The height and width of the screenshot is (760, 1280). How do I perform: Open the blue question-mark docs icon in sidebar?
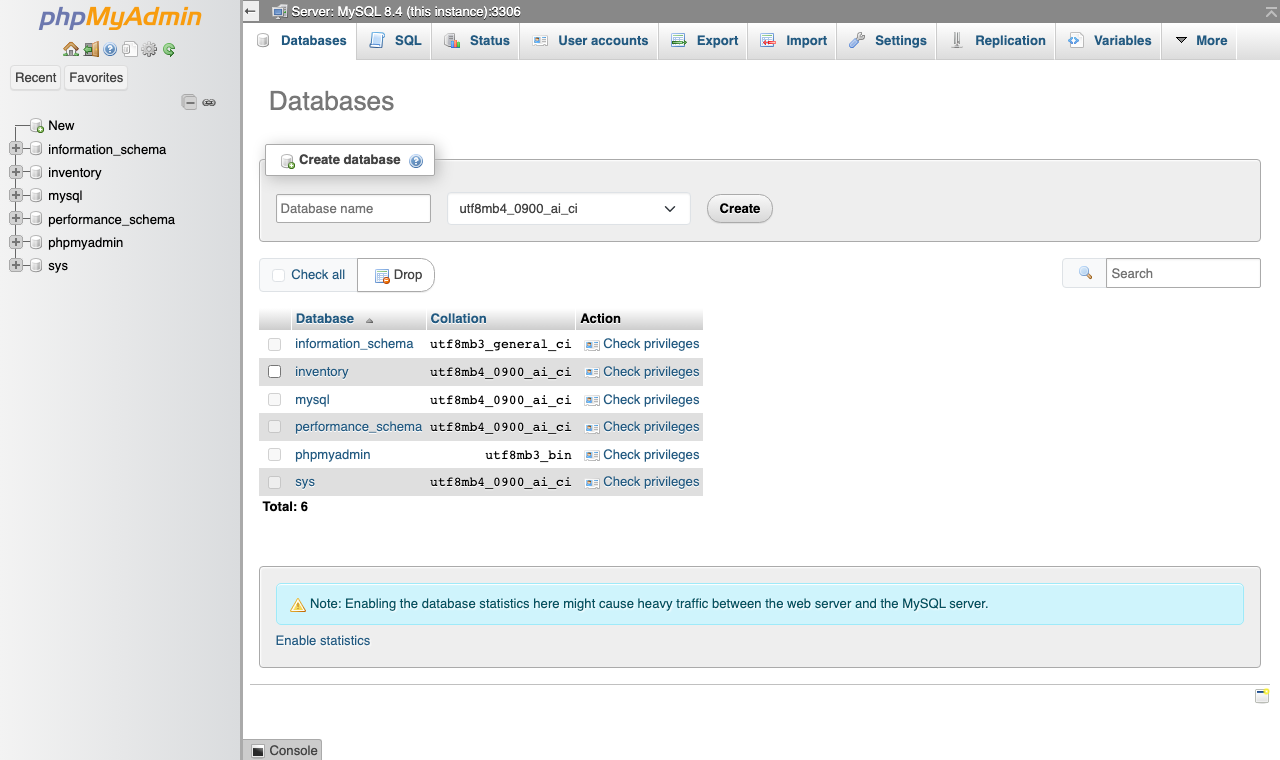(x=110, y=49)
